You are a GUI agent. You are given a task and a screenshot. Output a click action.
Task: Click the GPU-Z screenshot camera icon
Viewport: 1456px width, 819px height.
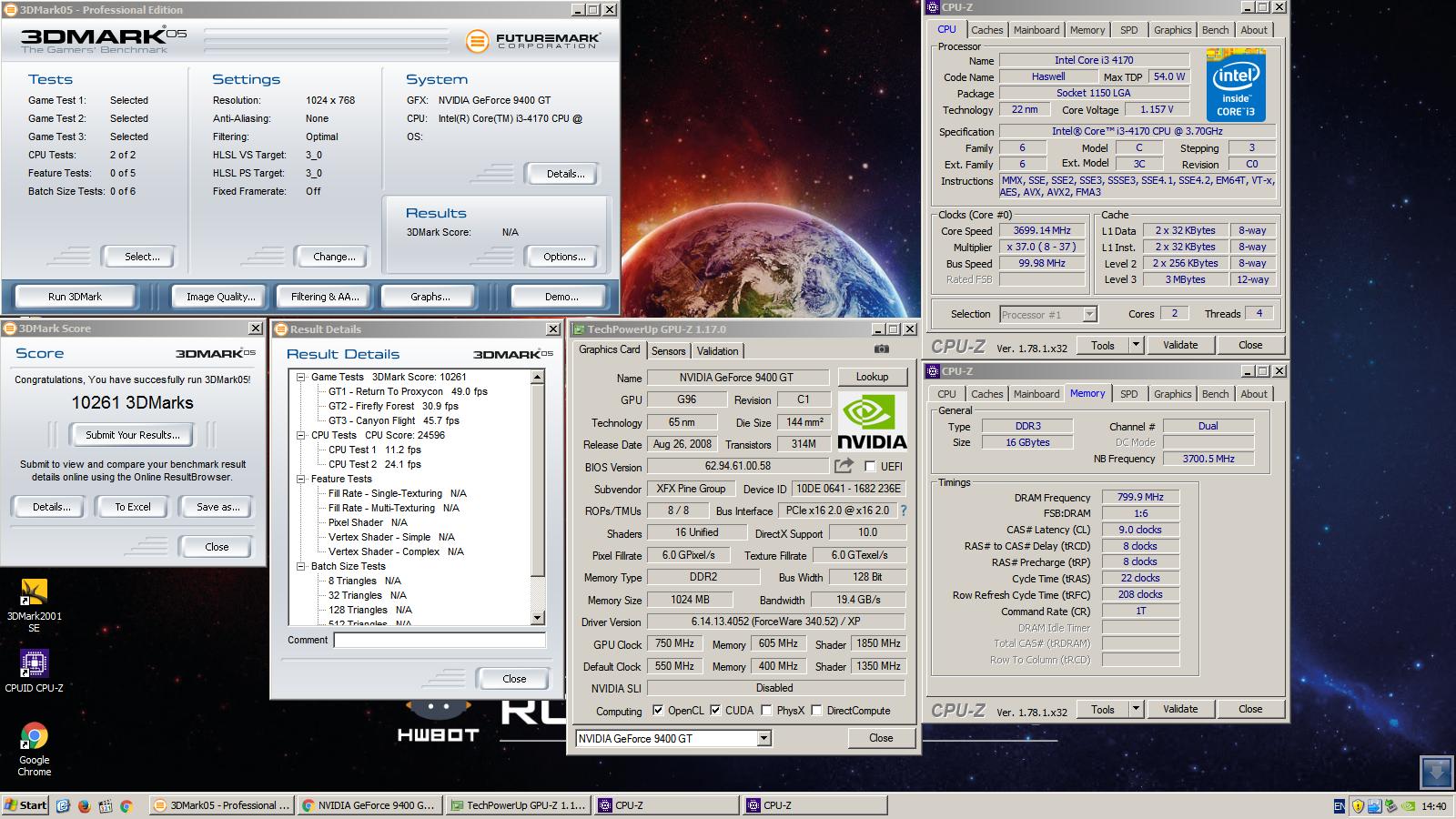coord(881,349)
